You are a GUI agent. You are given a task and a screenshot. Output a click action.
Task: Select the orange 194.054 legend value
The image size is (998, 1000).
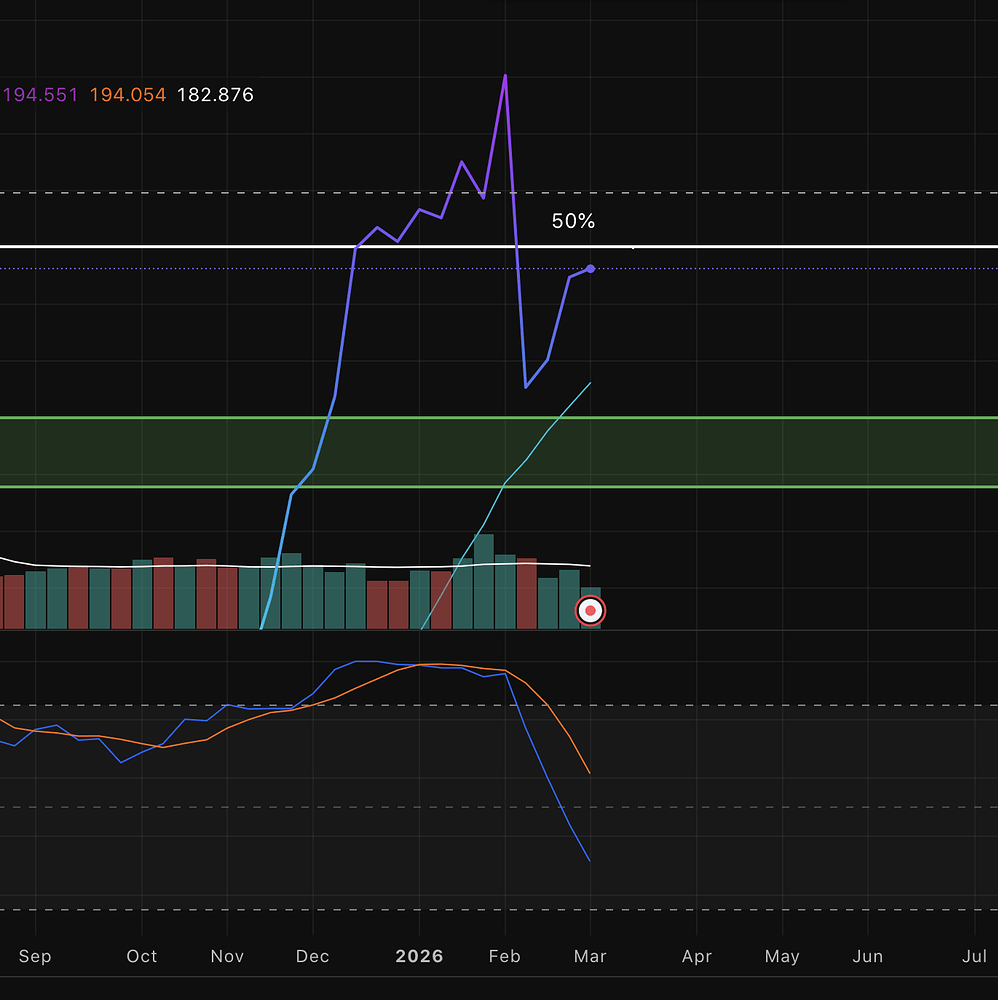coord(128,95)
